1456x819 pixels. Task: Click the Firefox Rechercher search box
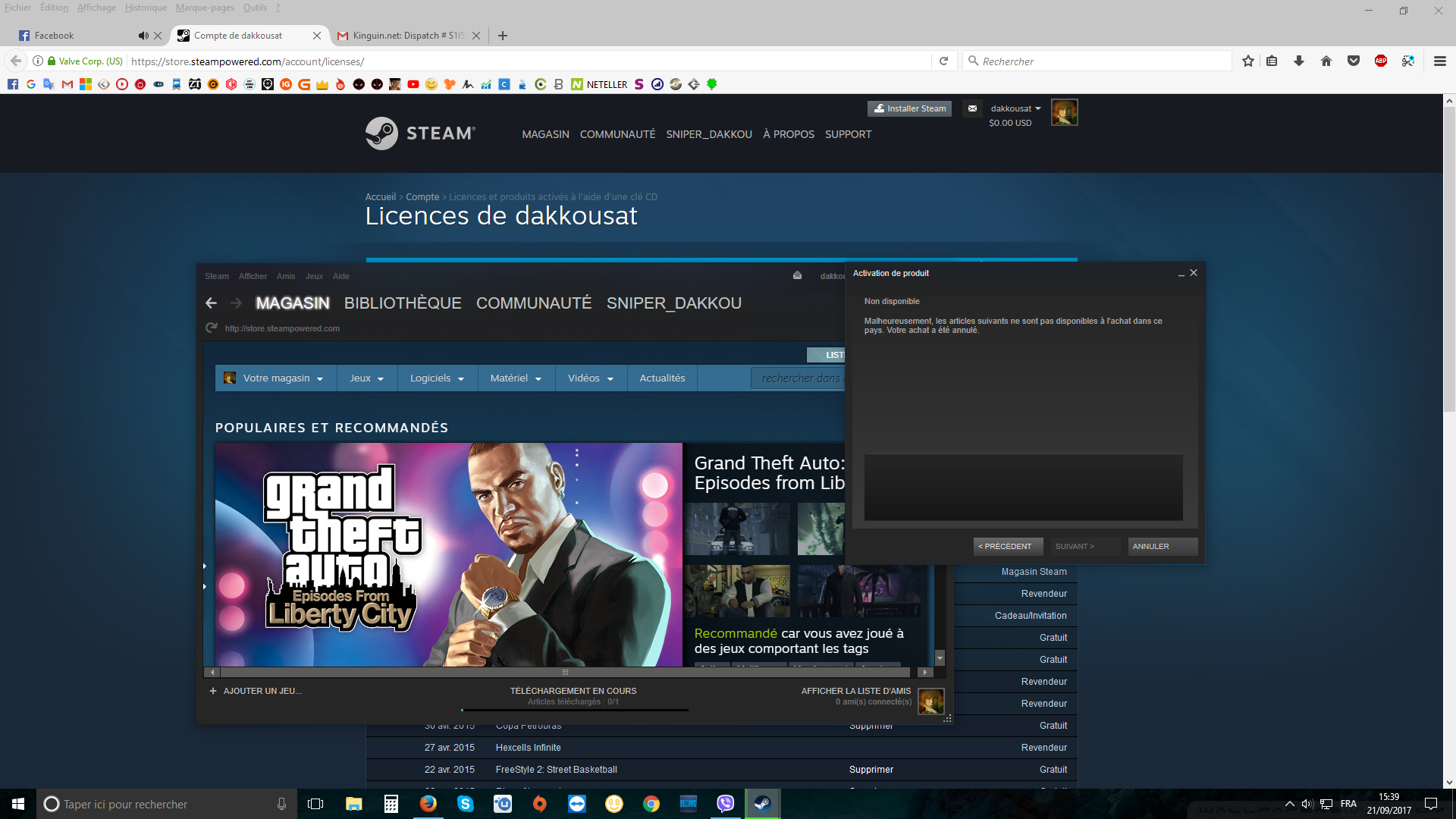tap(1097, 61)
